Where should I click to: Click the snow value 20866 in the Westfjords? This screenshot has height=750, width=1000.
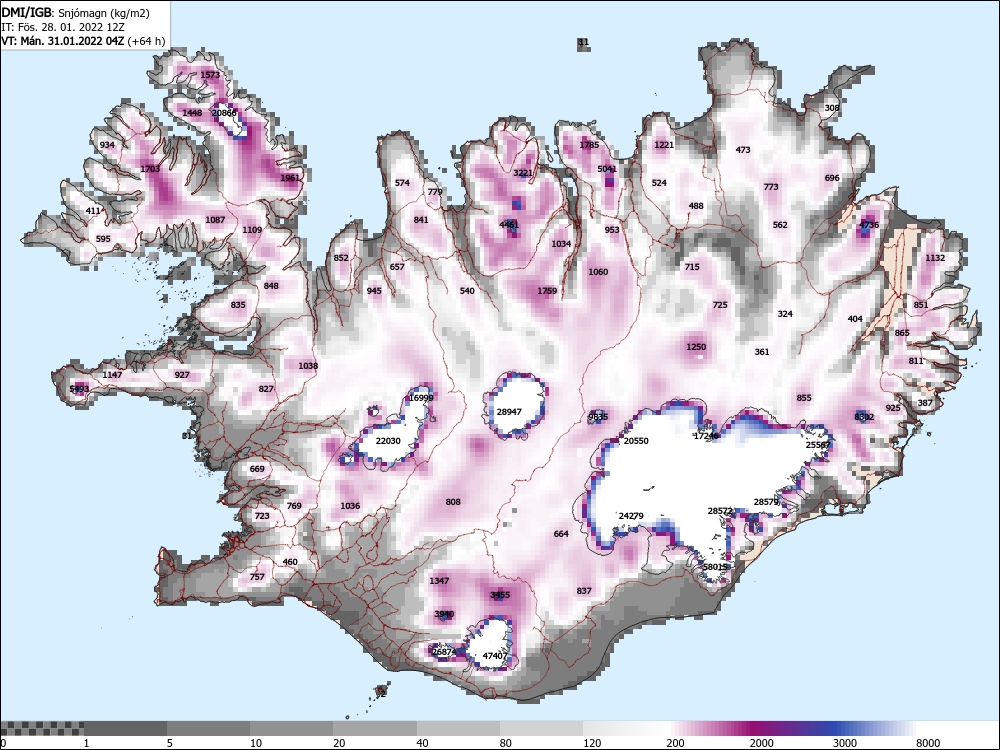224,113
